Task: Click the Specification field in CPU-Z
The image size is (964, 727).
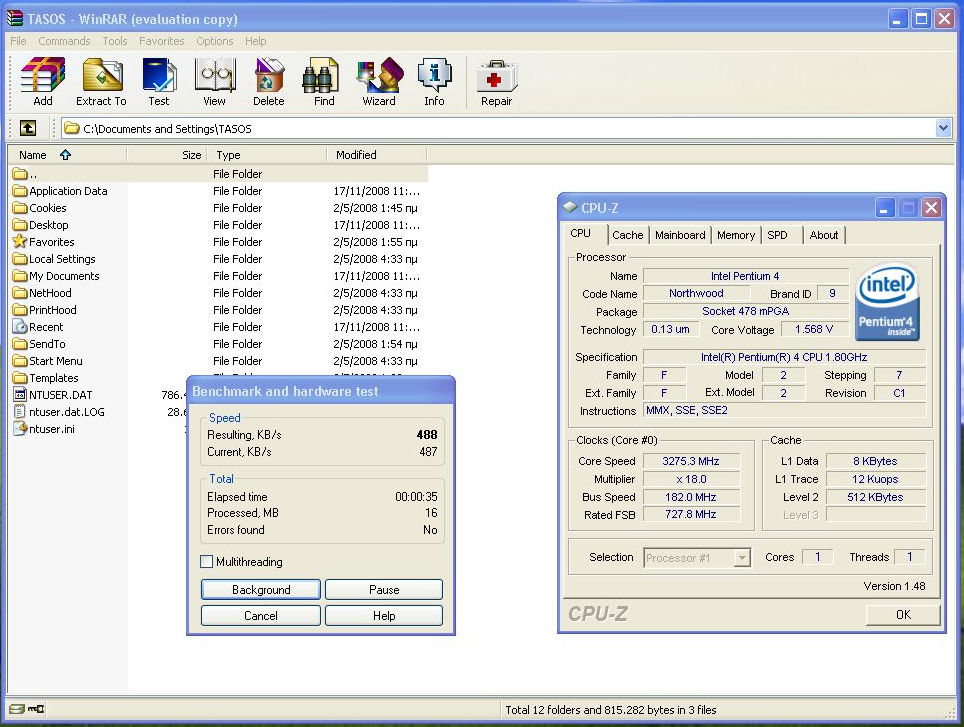Action: coord(784,357)
